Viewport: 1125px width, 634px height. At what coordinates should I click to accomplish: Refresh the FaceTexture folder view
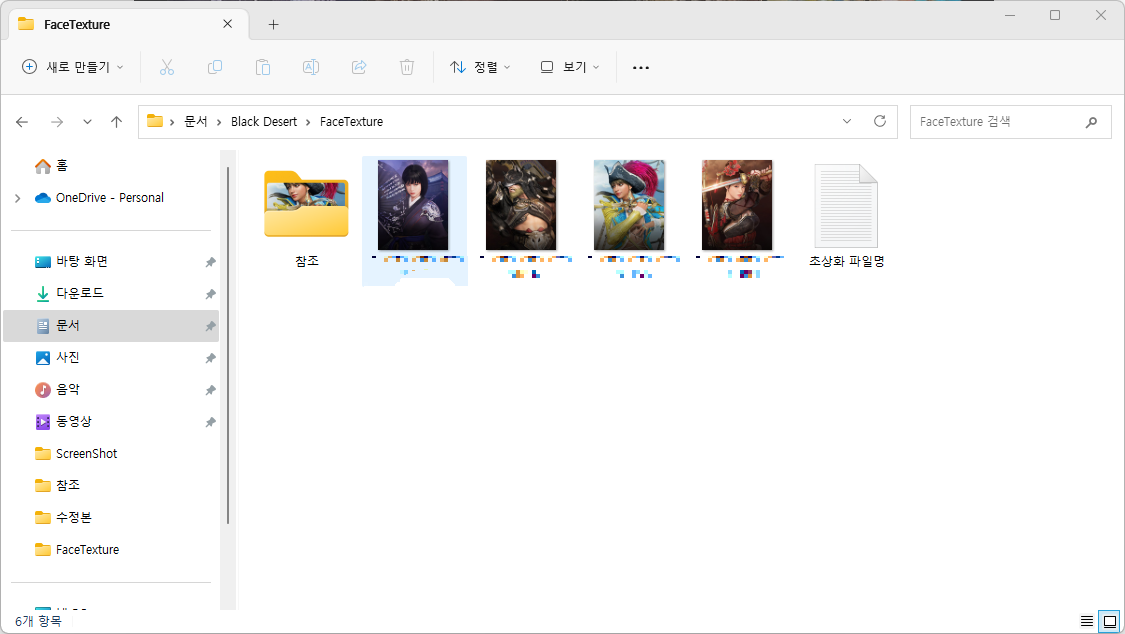(x=880, y=121)
